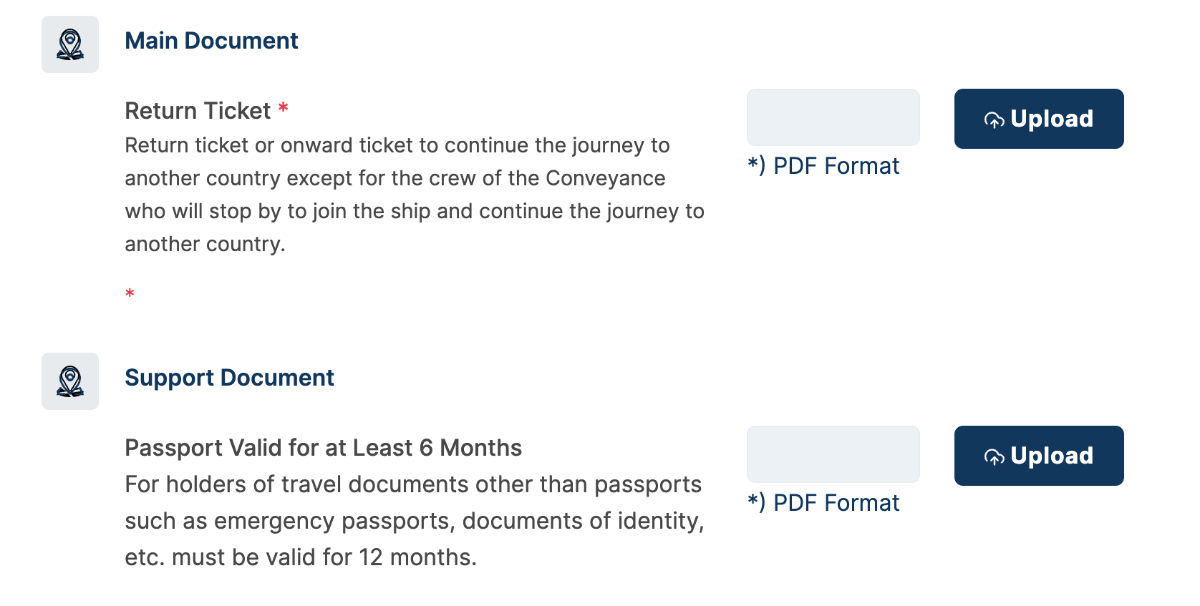Screen dimensions: 1200x606
Task: Click cloud upload icon in Passport upload button
Action: click(994, 457)
